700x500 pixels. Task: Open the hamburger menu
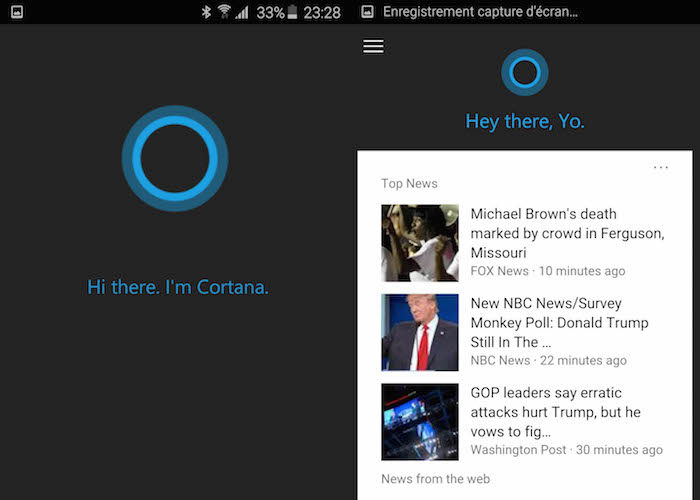[373, 47]
